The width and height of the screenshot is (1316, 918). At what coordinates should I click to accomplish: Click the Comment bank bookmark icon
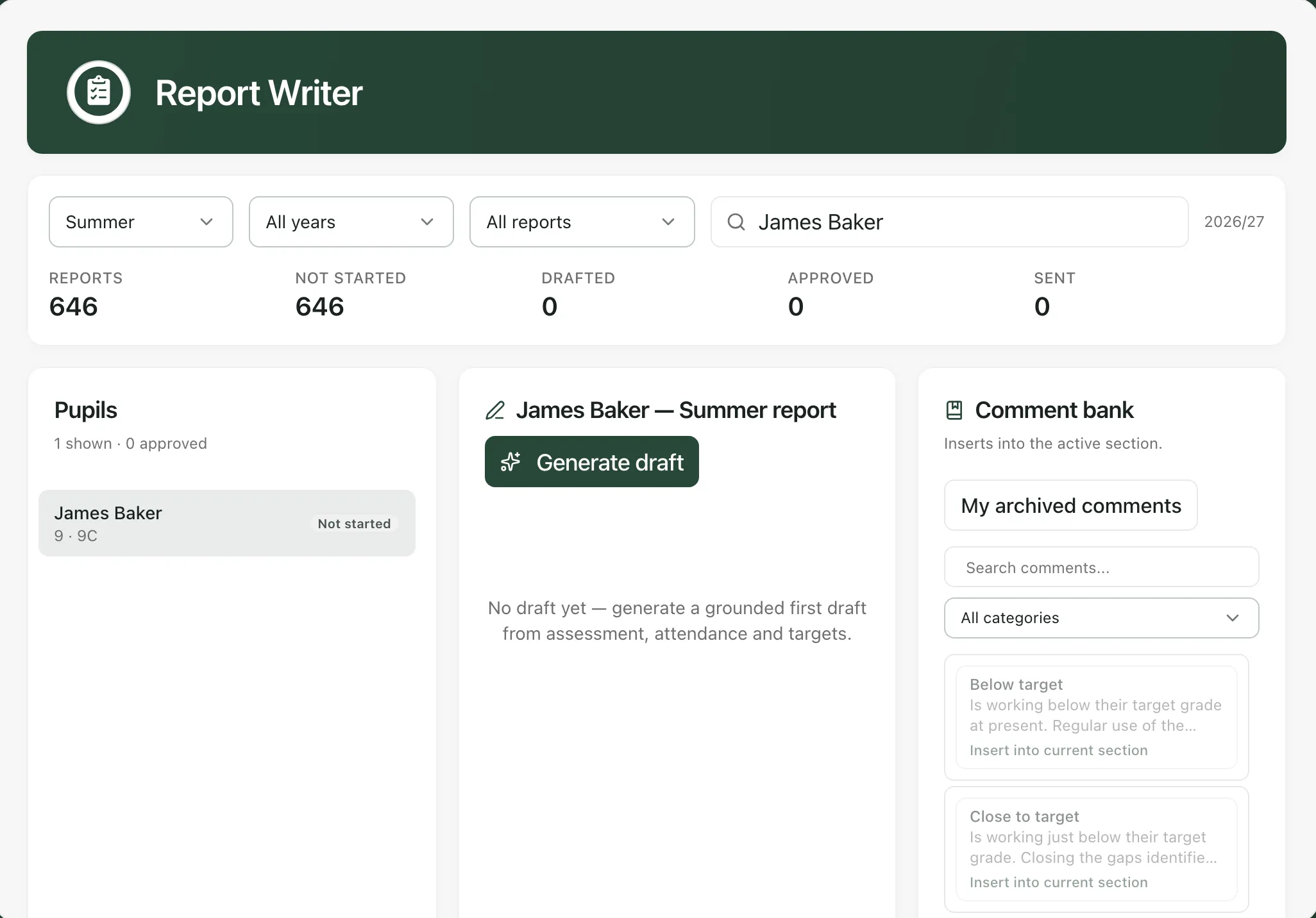click(x=954, y=410)
